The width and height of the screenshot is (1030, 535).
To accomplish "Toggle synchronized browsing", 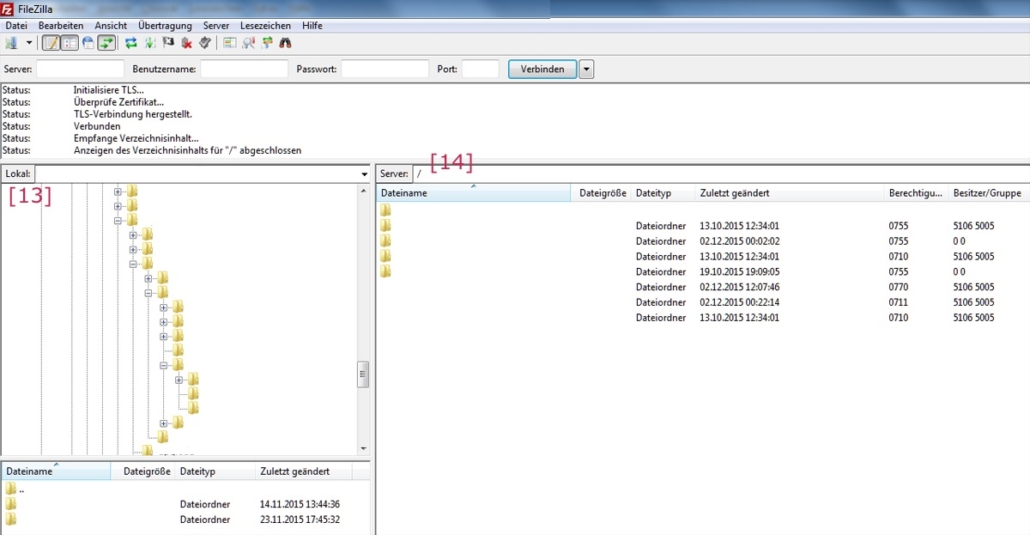I will [267, 43].
